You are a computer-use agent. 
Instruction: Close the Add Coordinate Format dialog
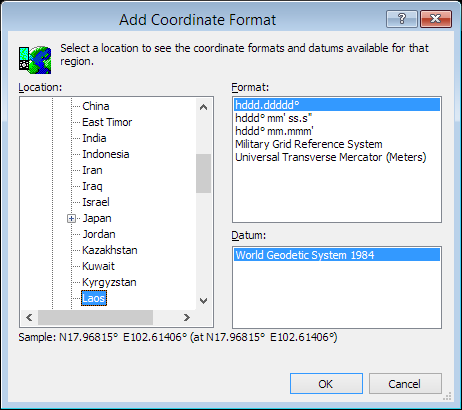436,19
